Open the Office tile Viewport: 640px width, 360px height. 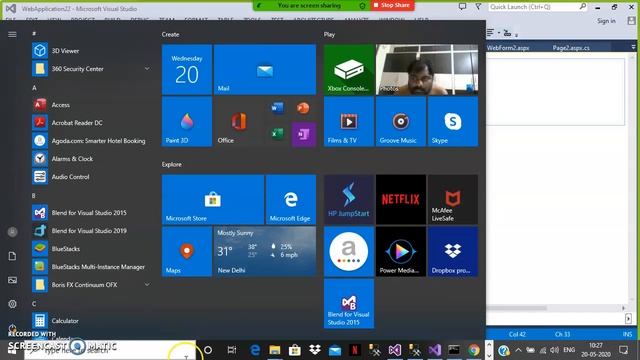(239, 122)
